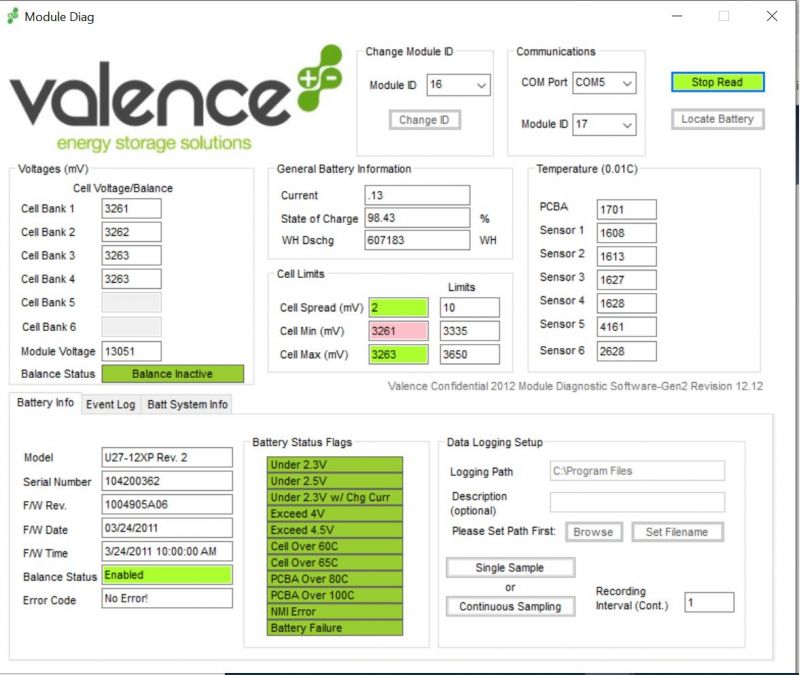The height and width of the screenshot is (675, 800).
Task: Click the Error Code field
Action: (167, 598)
